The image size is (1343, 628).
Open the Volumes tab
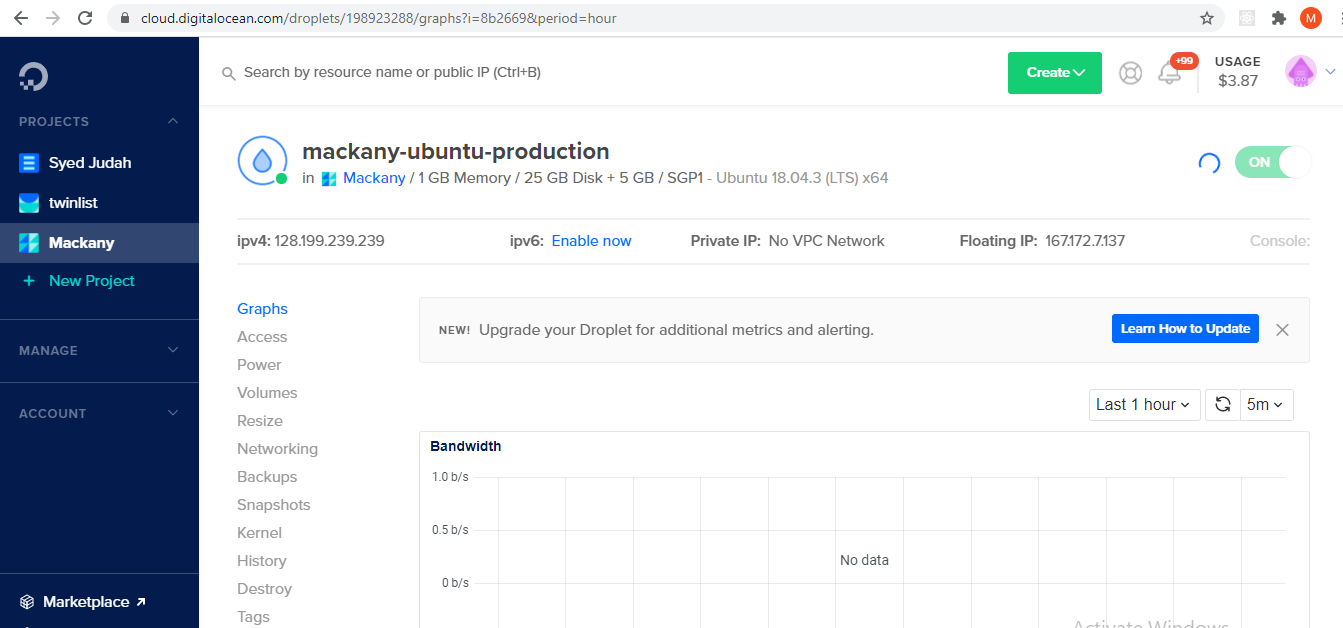pyautogui.click(x=267, y=393)
